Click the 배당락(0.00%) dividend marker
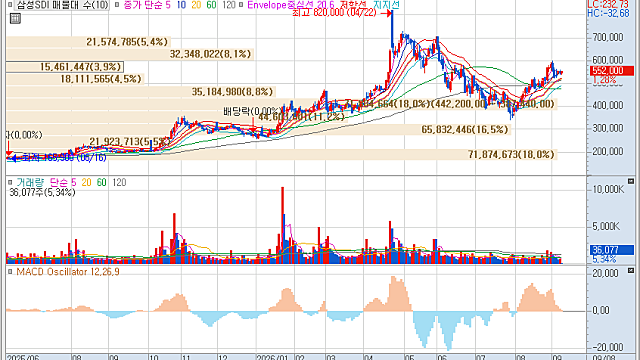This screenshot has height=360, width=640. tap(252, 111)
